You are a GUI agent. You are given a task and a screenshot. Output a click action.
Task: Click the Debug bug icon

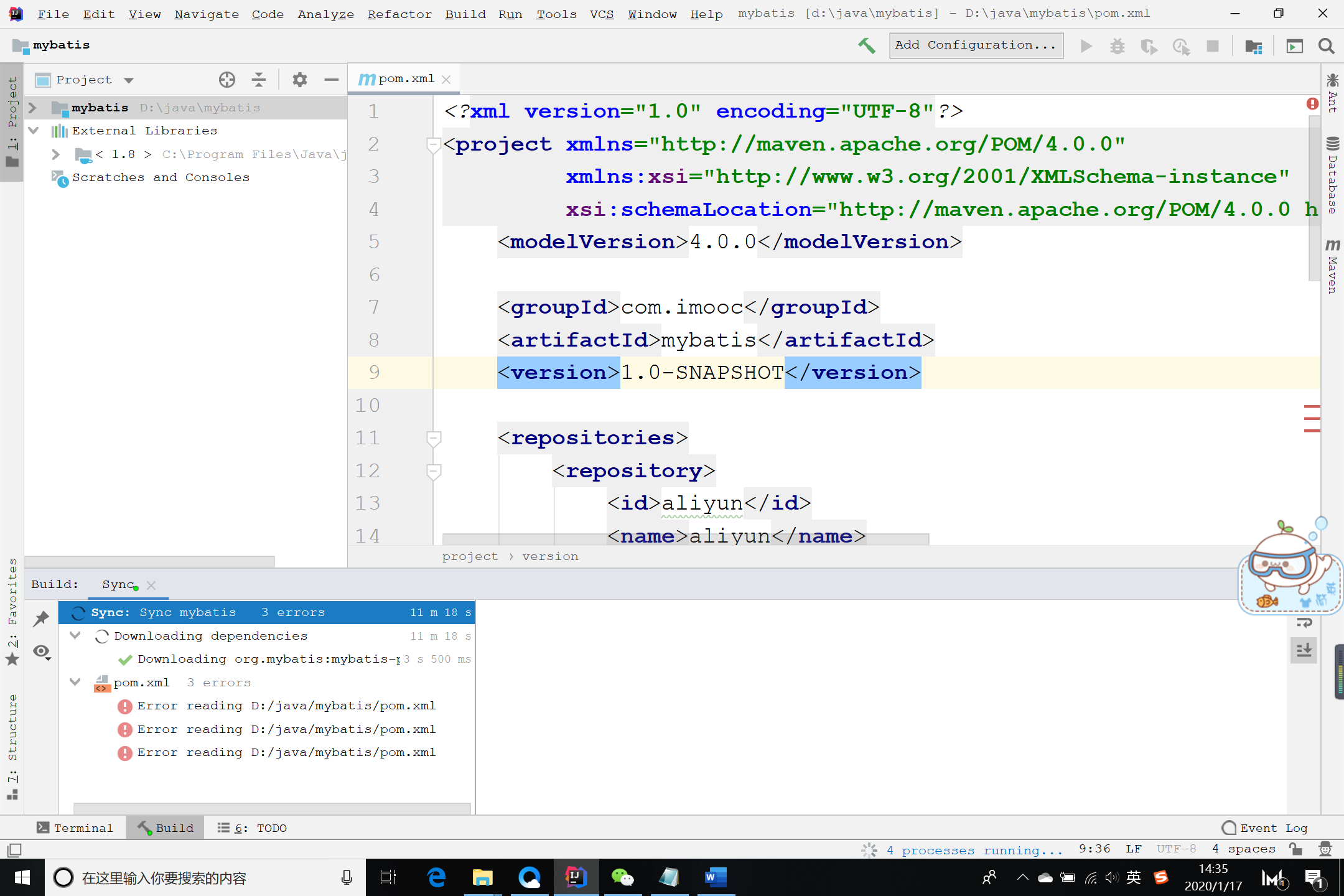click(x=1118, y=46)
